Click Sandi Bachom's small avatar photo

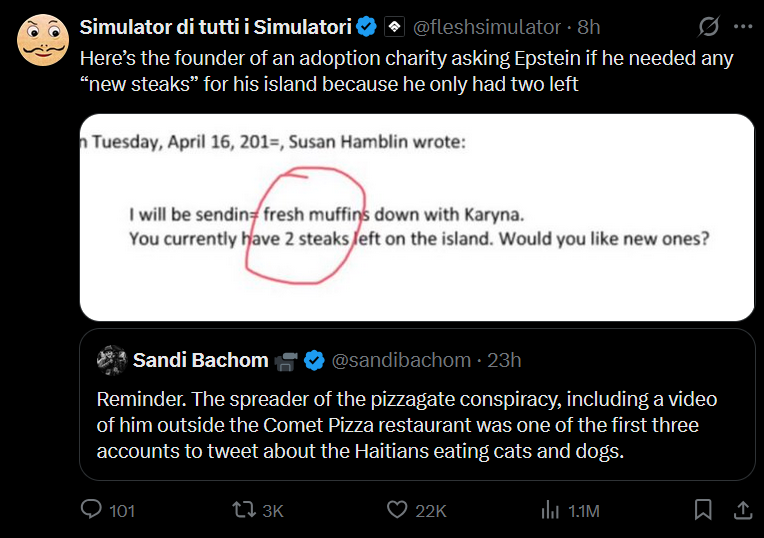click(x=111, y=360)
